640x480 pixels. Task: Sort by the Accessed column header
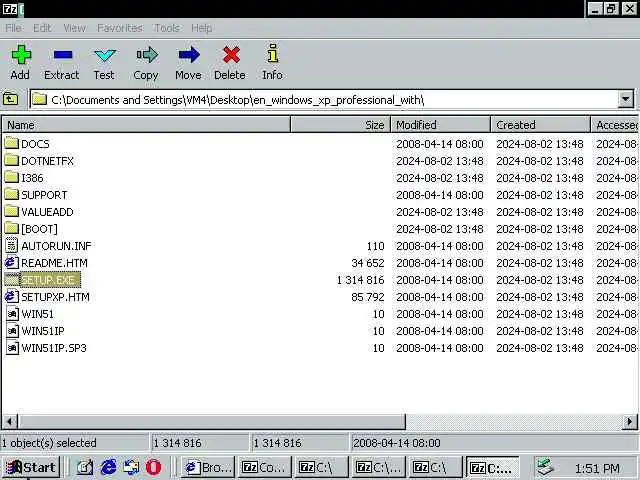coord(616,124)
